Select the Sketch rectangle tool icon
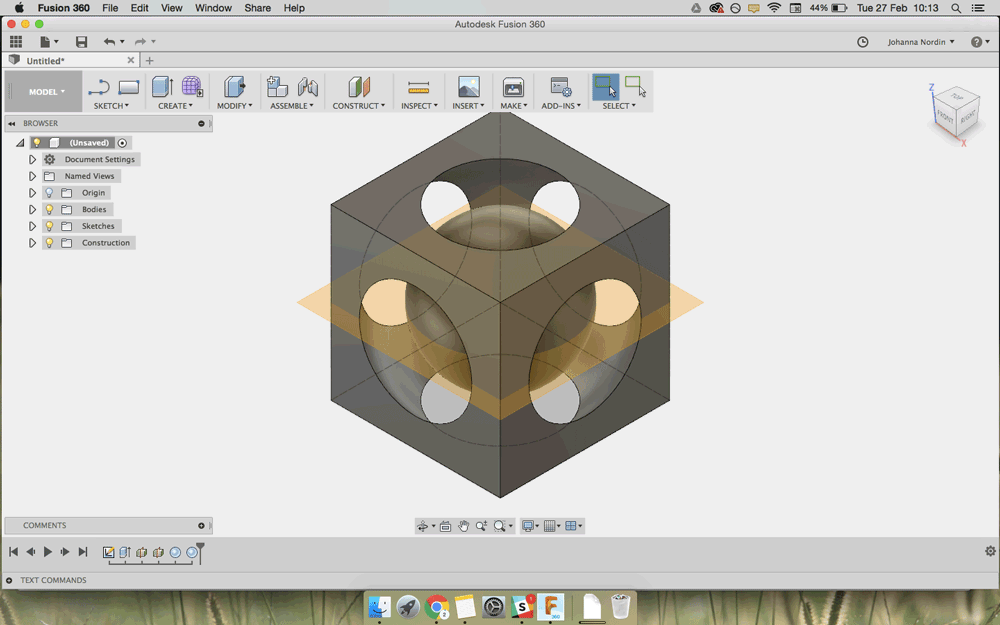This screenshot has height=625, width=1000. [x=128, y=87]
